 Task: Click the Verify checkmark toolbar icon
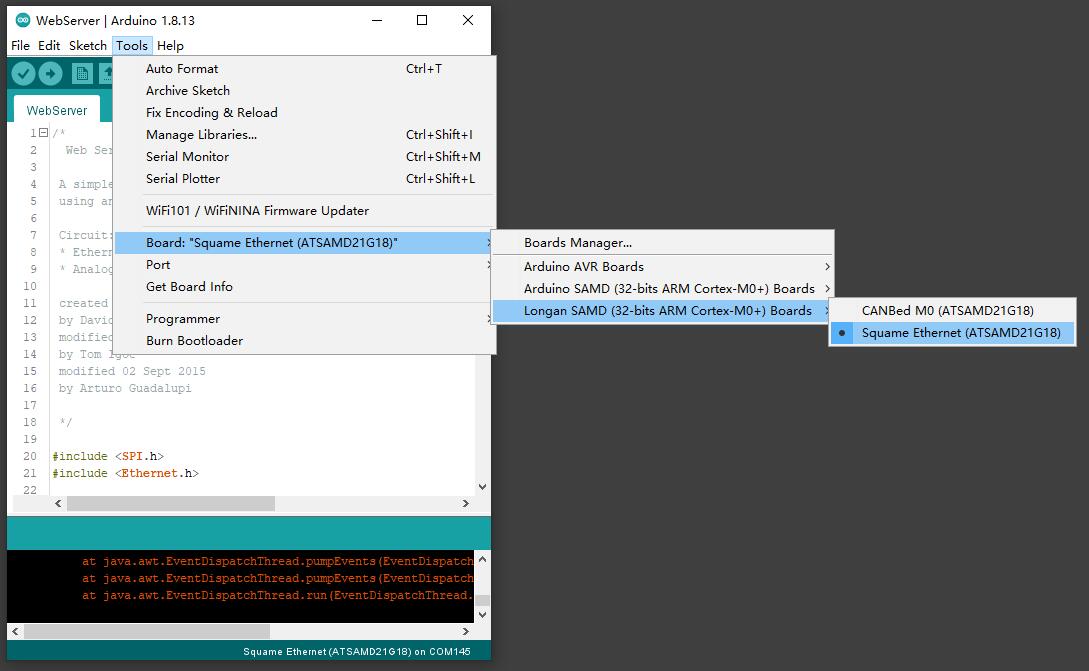(x=23, y=73)
